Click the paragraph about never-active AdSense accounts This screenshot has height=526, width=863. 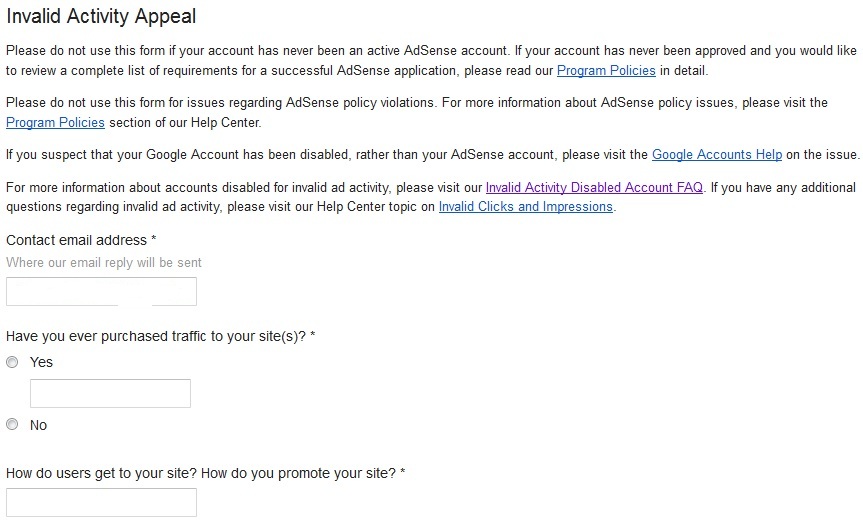tap(300, 51)
